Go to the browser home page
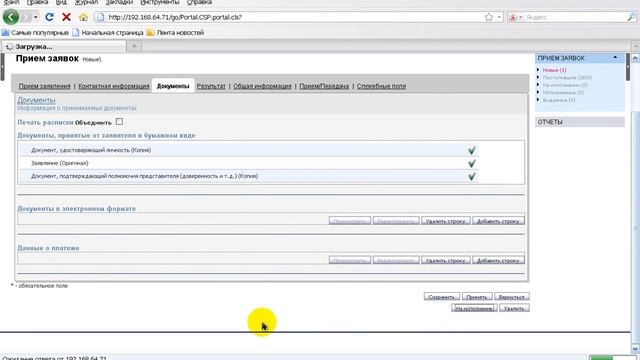The height and width of the screenshot is (360, 640). tap(83, 17)
